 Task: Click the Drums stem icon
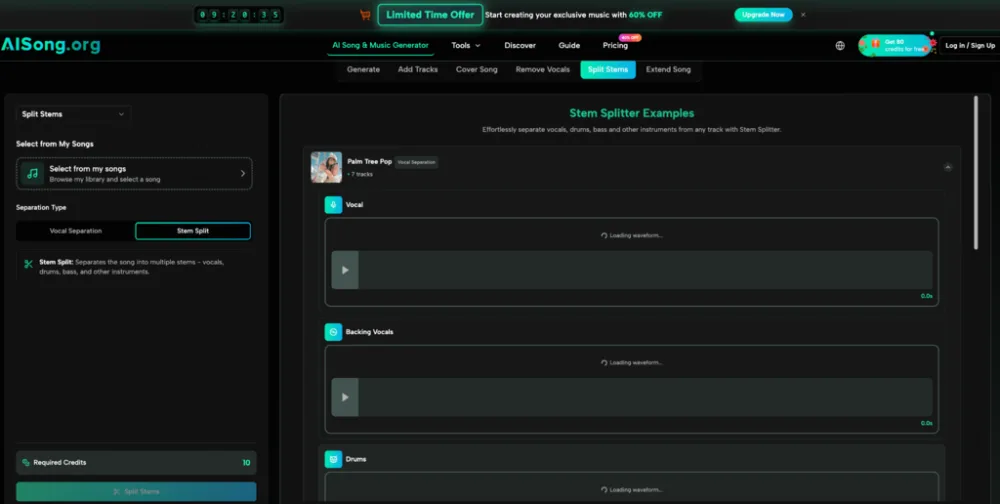coord(333,459)
